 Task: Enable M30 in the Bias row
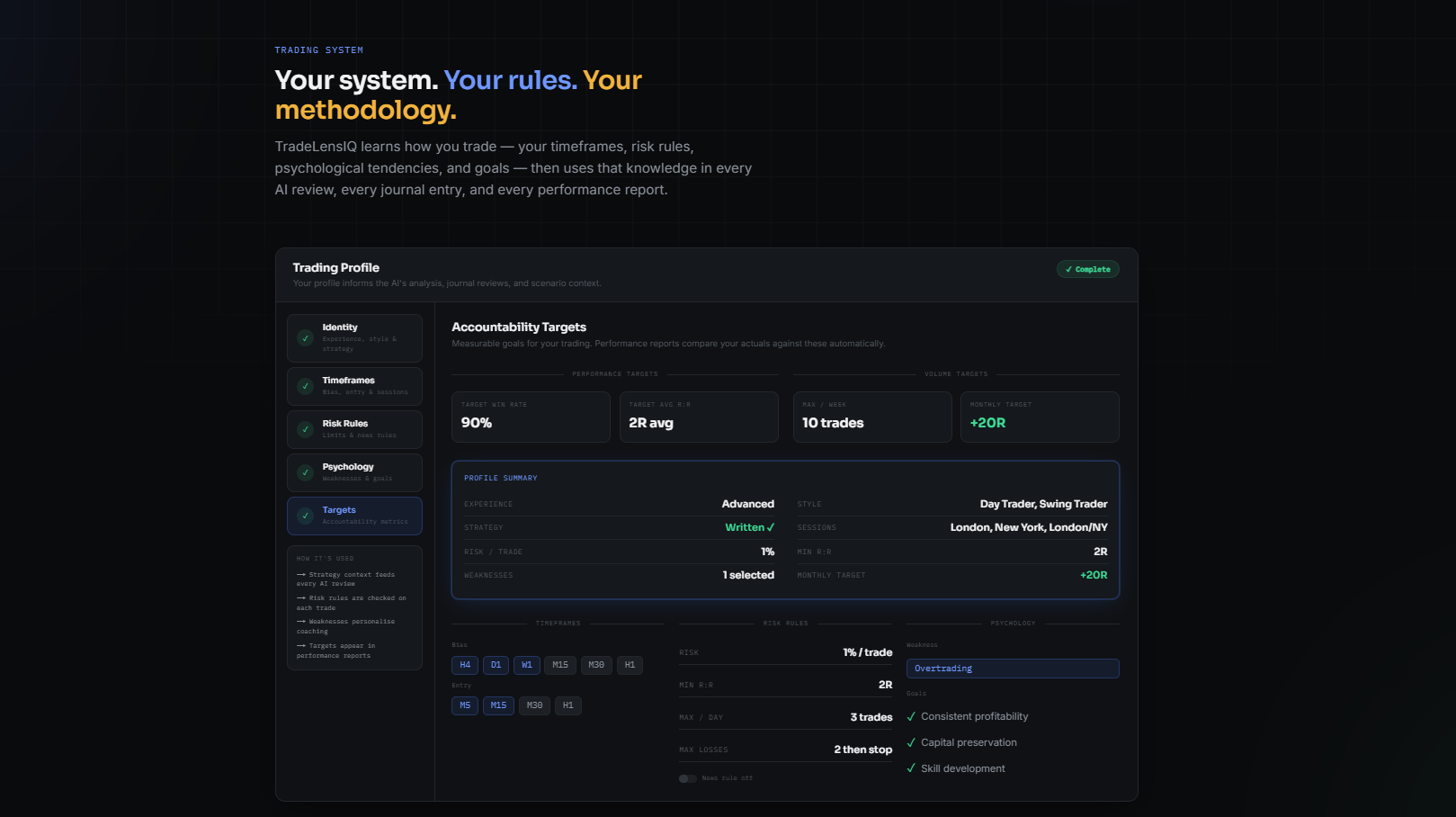click(596, 665)
